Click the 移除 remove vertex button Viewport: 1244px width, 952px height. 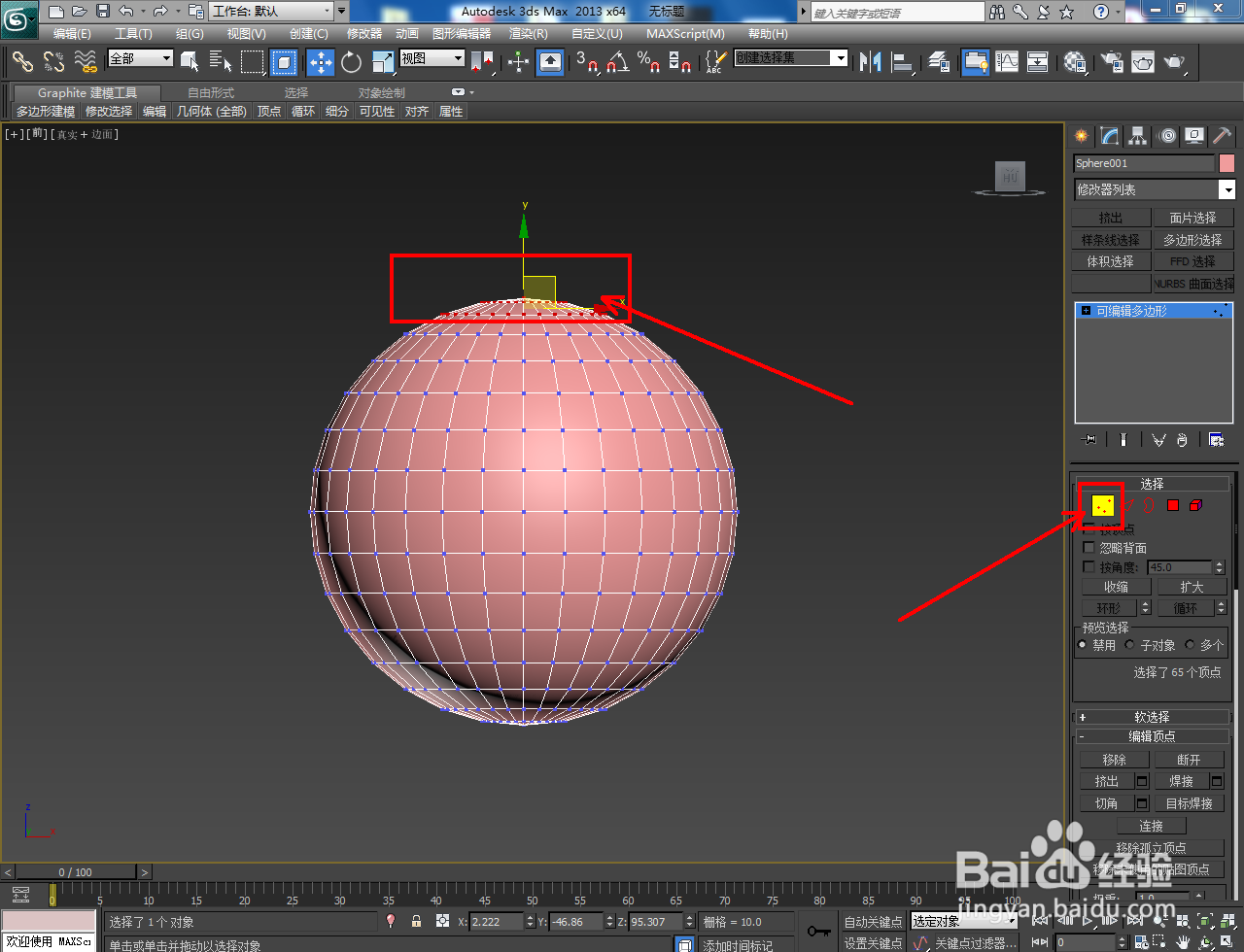[x=1114, y=760]
